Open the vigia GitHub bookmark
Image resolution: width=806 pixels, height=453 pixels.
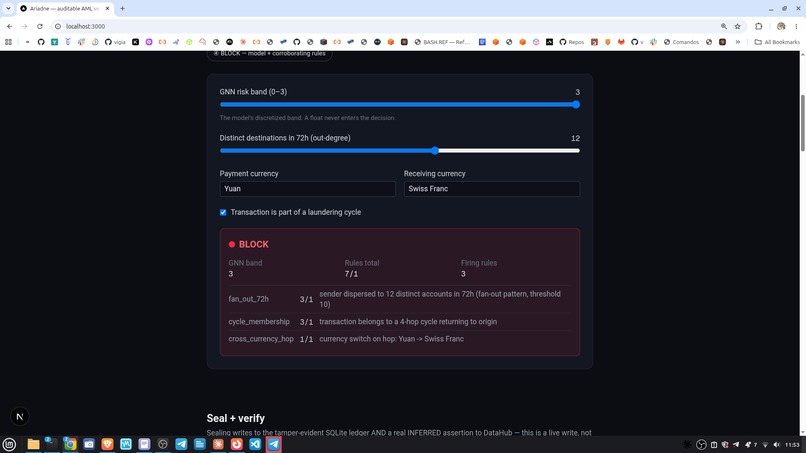point(115,42)
